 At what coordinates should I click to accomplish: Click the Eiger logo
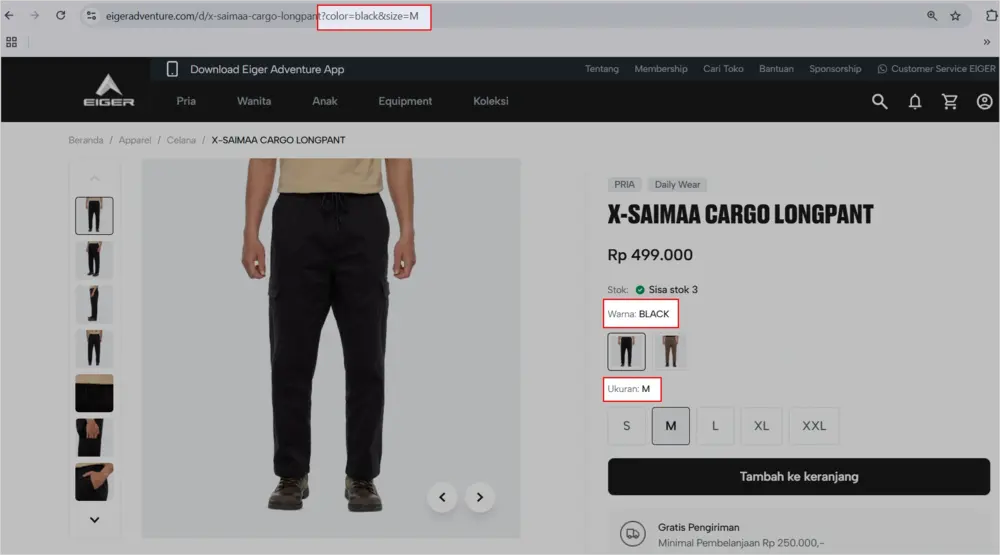coord(108,90)
